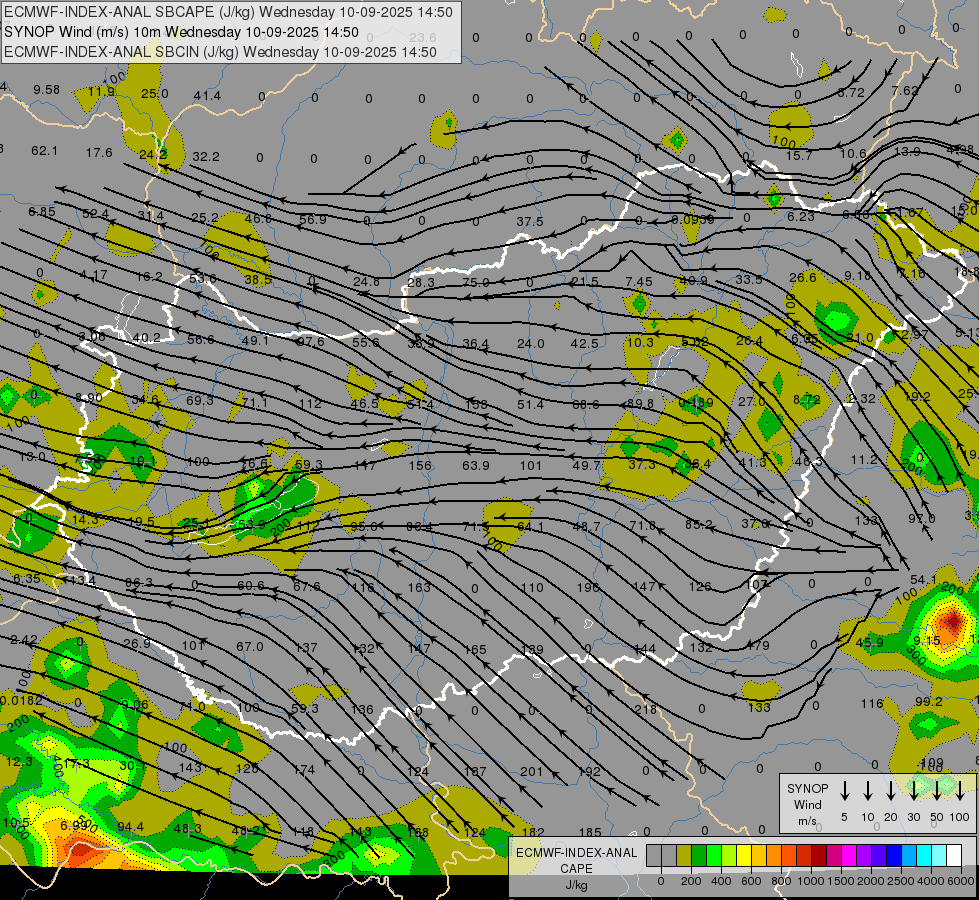Click the J/kg unit label in legend
The image size is (979, 900).
click(x=576, y=885)
